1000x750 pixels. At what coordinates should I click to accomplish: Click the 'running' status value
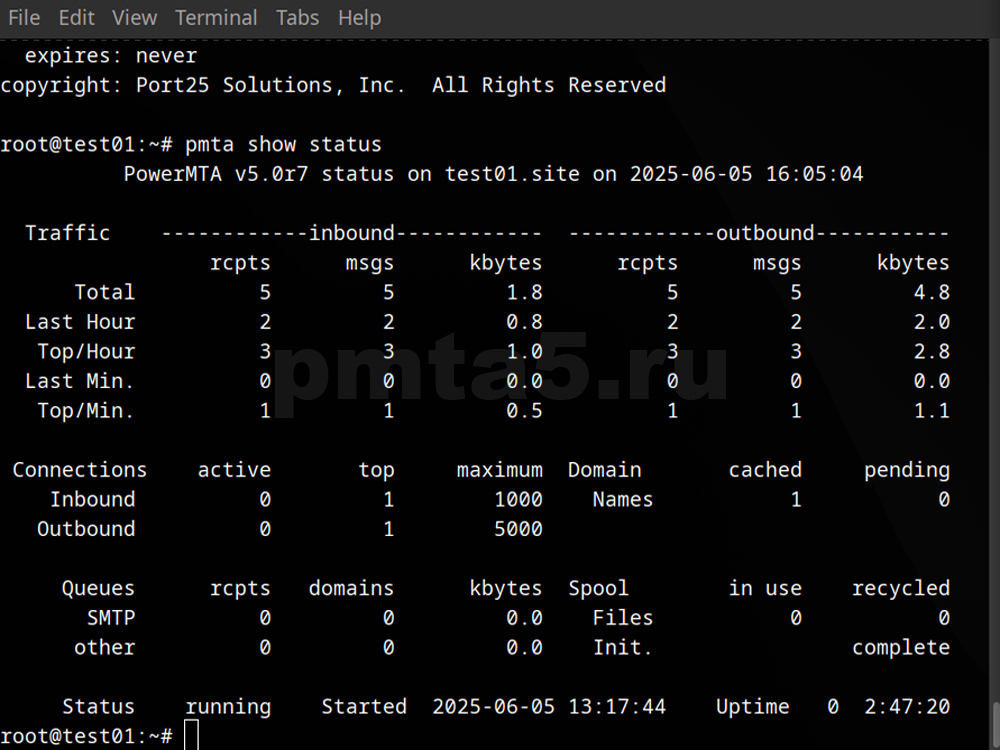tap(228, 707)
